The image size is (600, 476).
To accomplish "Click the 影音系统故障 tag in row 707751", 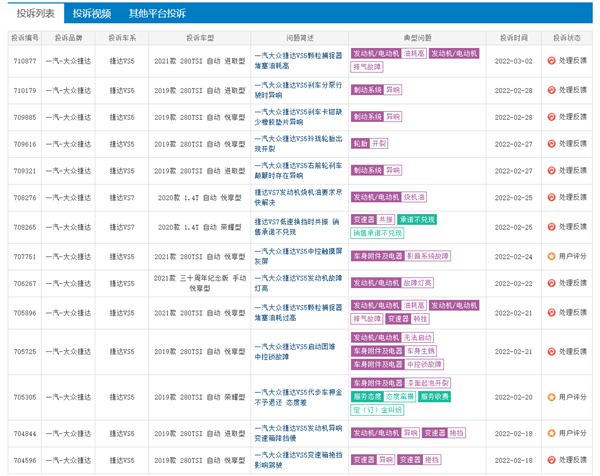I will [x=427, y=256].
